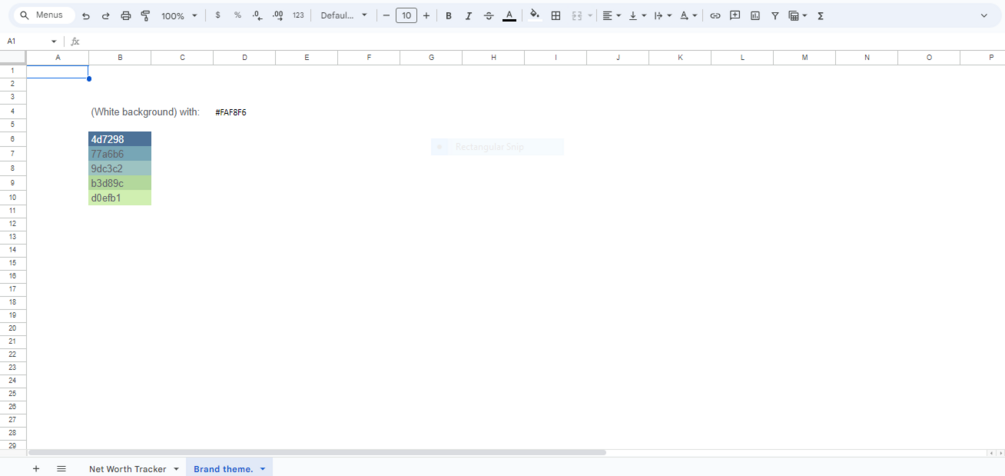Open more number formats (123)
The width and height of the screenshot is (1005, 476).
click(x=298, y=15)
